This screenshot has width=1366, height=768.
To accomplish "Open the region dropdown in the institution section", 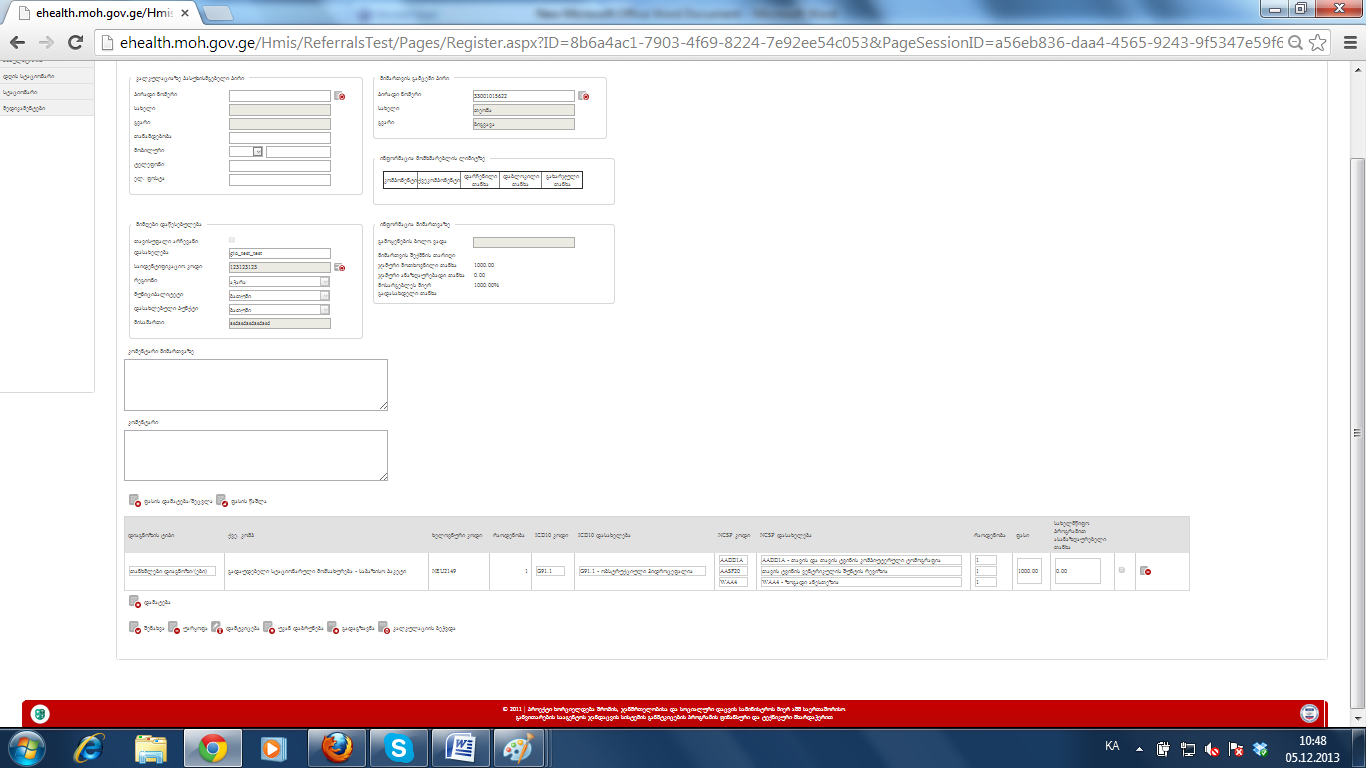I will [324, 282].
